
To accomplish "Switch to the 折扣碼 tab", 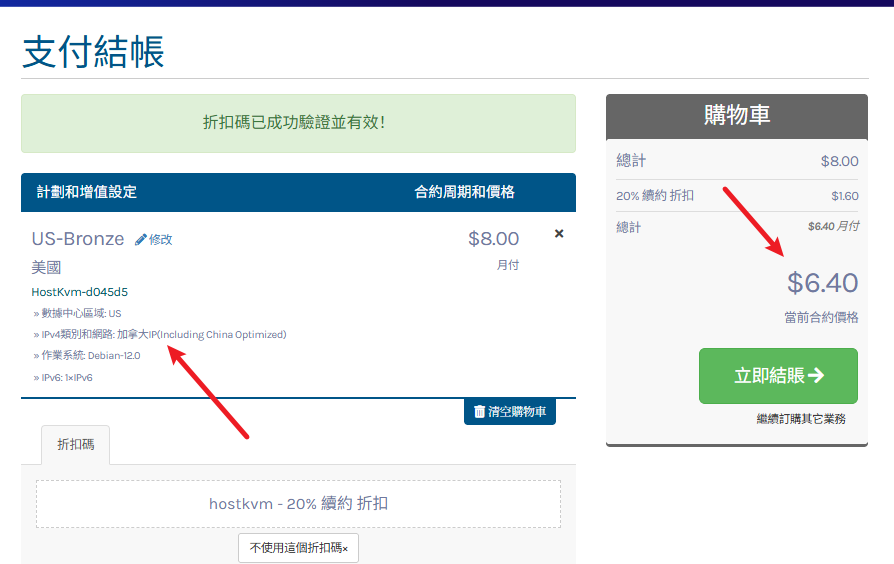I will (76, 445).
